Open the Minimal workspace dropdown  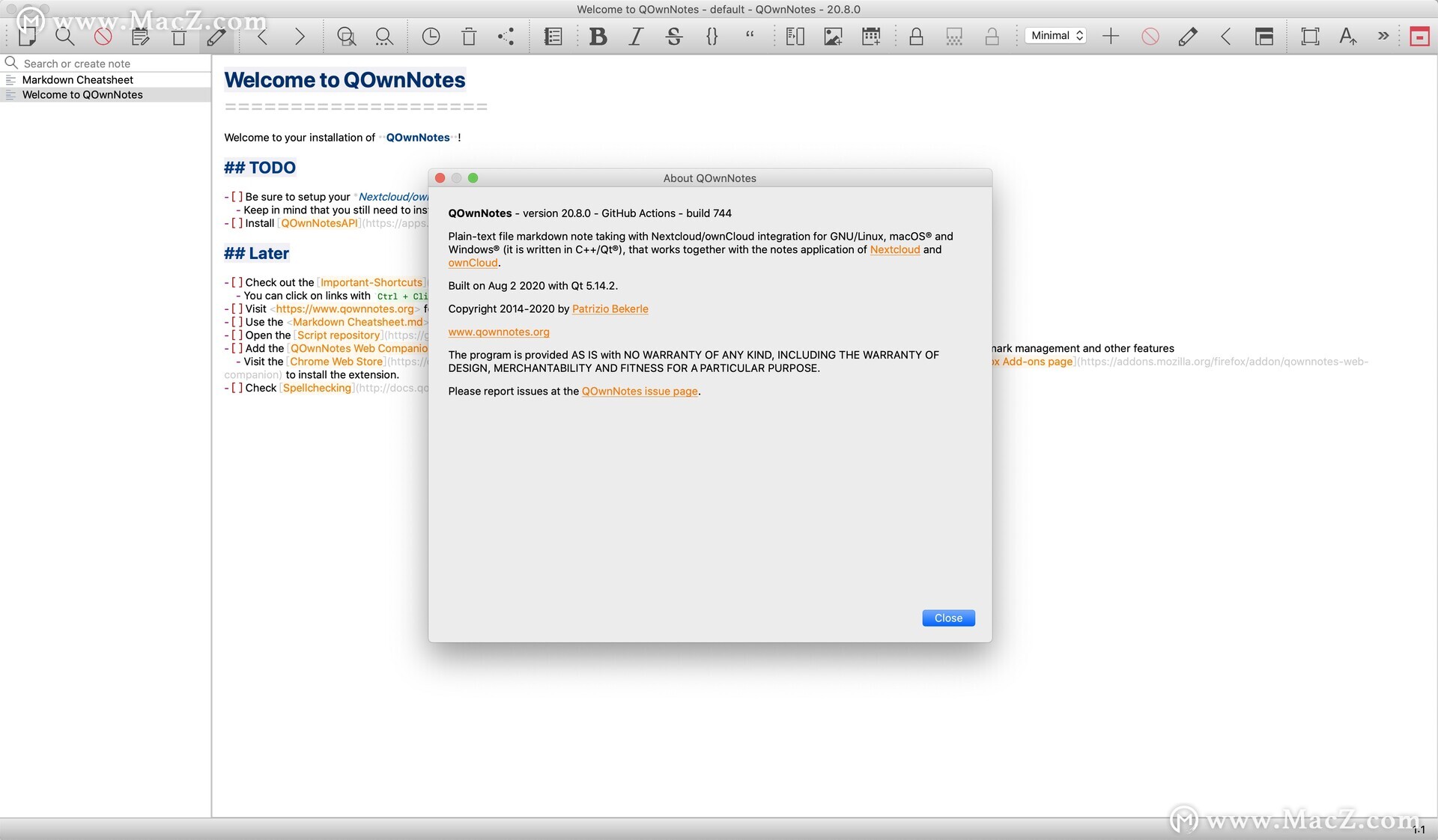click(1055, 35)
